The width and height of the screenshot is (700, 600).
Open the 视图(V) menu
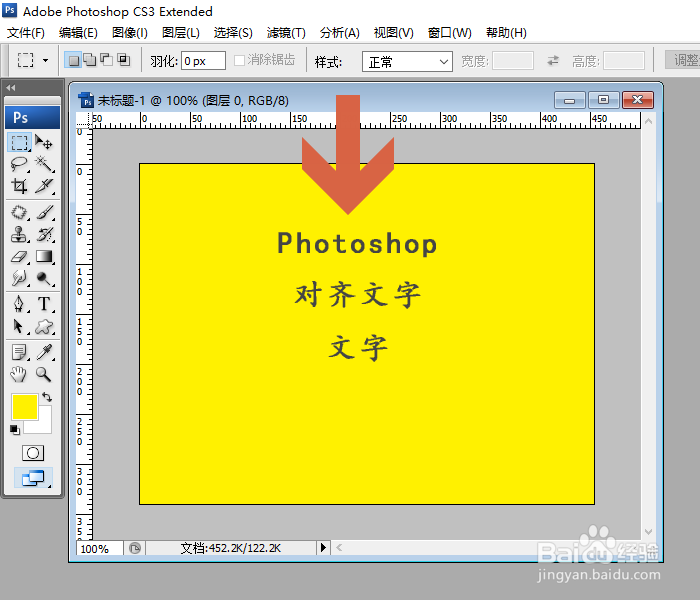tap(393, 33)
